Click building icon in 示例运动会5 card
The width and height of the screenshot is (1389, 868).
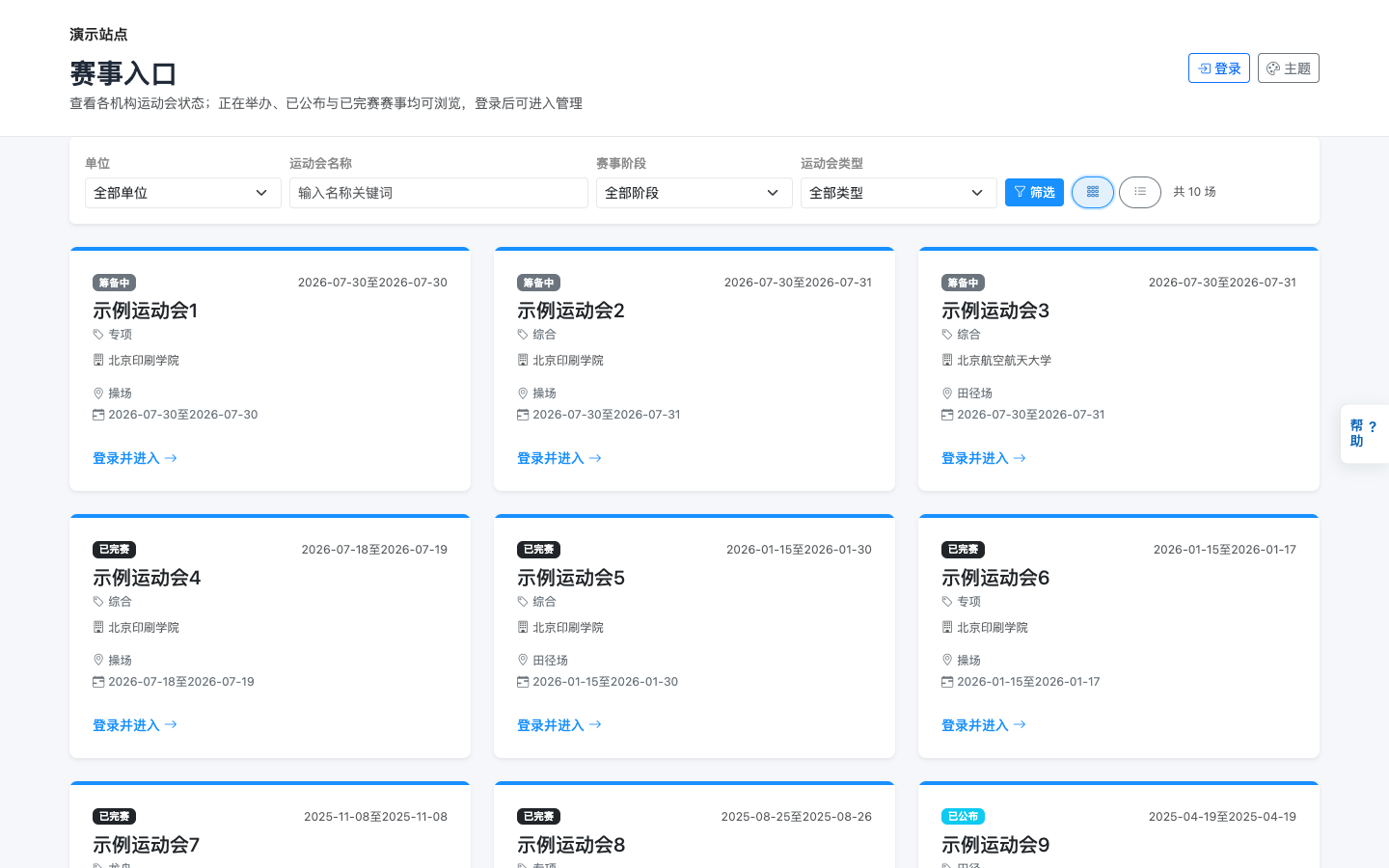[523, 627]
